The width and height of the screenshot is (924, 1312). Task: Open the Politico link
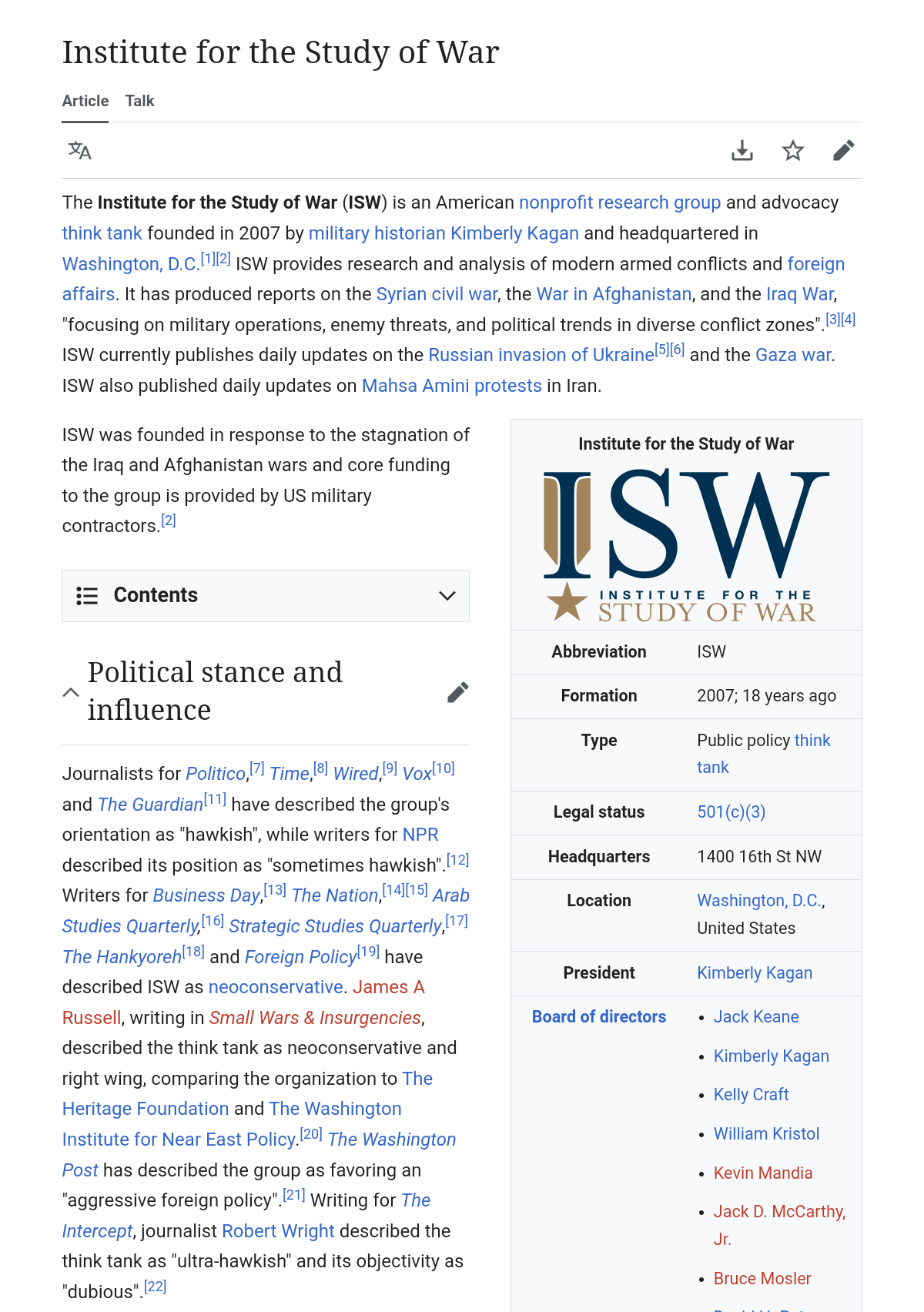216,774
